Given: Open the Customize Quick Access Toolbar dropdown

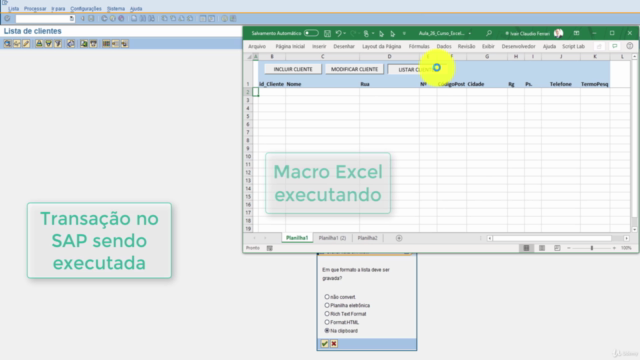Looking at the screenshot, I should coord(404,33).
